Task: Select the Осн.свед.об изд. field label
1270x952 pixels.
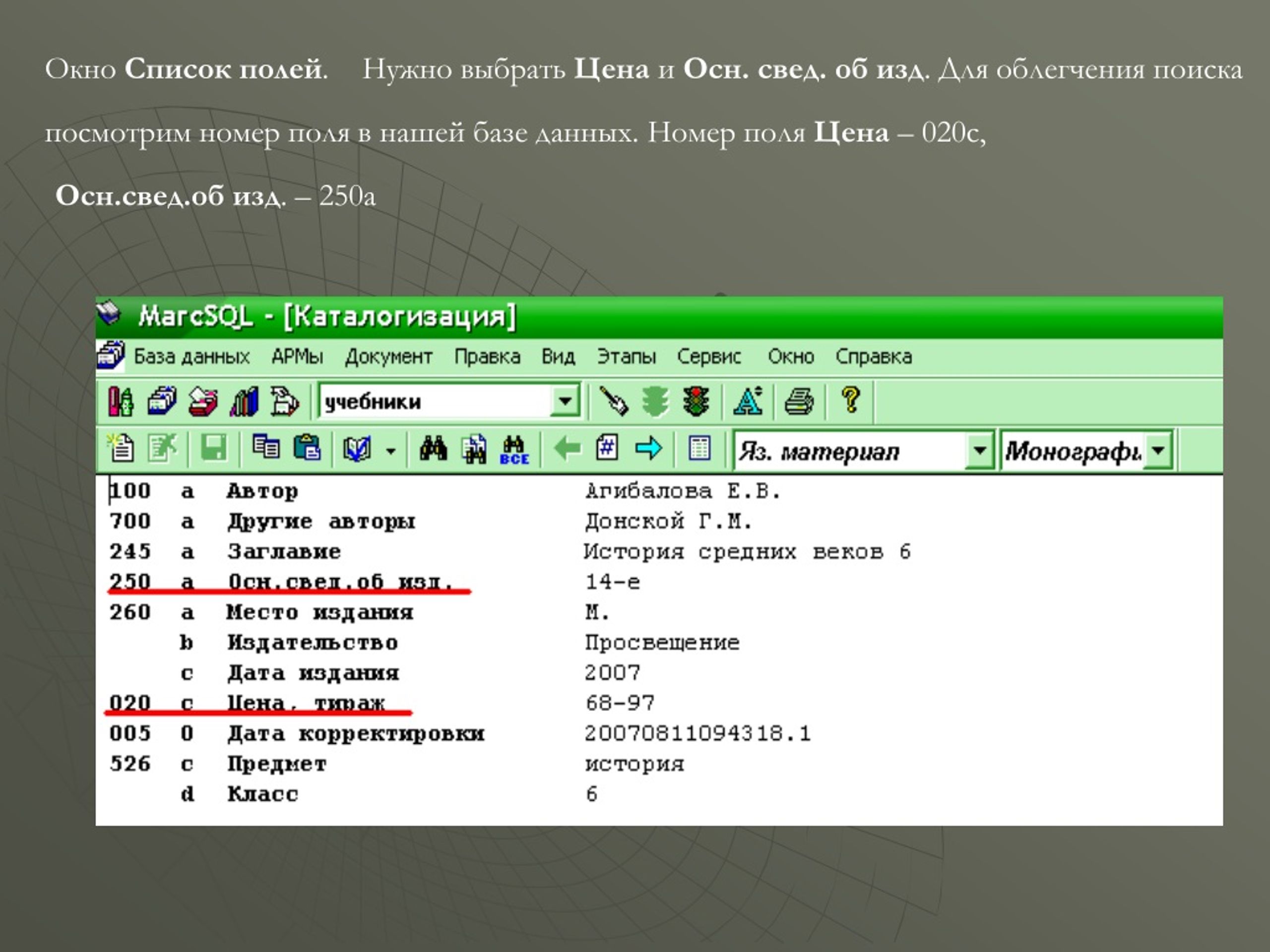Action: [x=341, y=582]
